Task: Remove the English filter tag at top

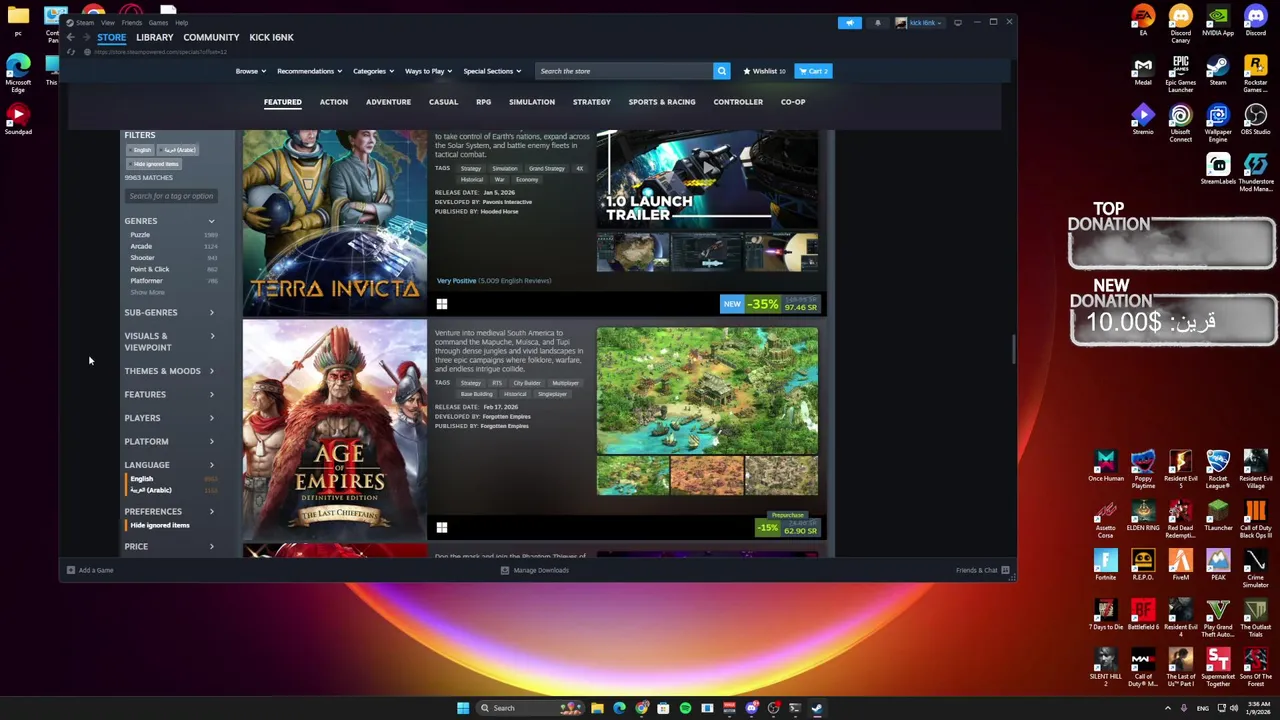Action: coord(142,150)
